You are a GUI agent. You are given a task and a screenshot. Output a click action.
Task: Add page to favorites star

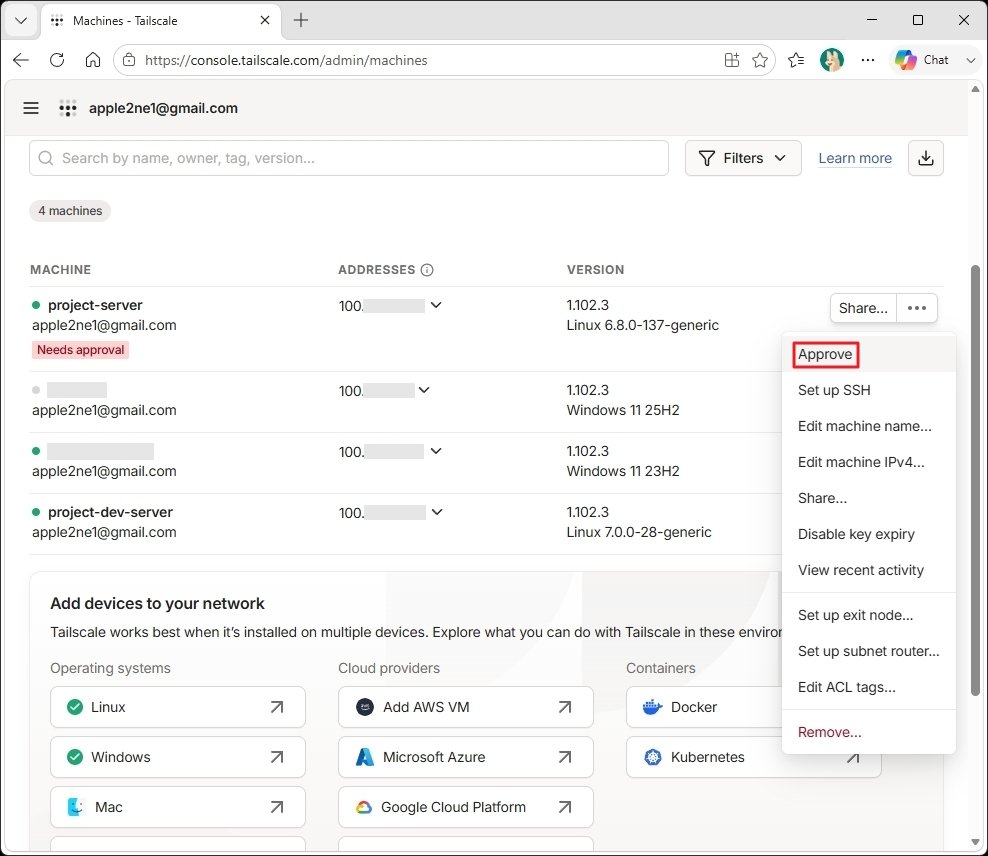coord(760,60)
